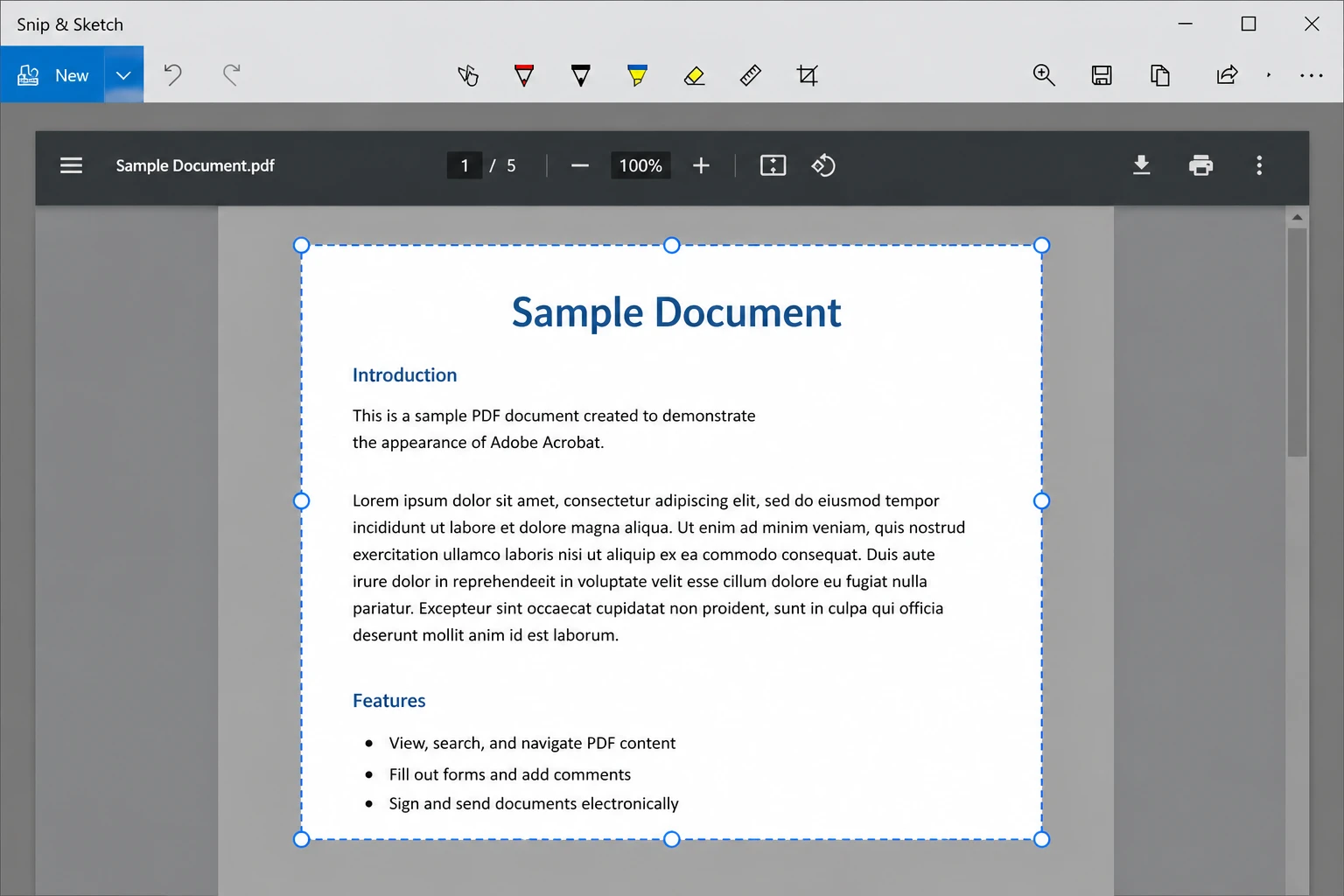The width and height of the screenshot is (1344, 896).
Task: Click the bottom-center crop handle
Action: tap(672, 839)
